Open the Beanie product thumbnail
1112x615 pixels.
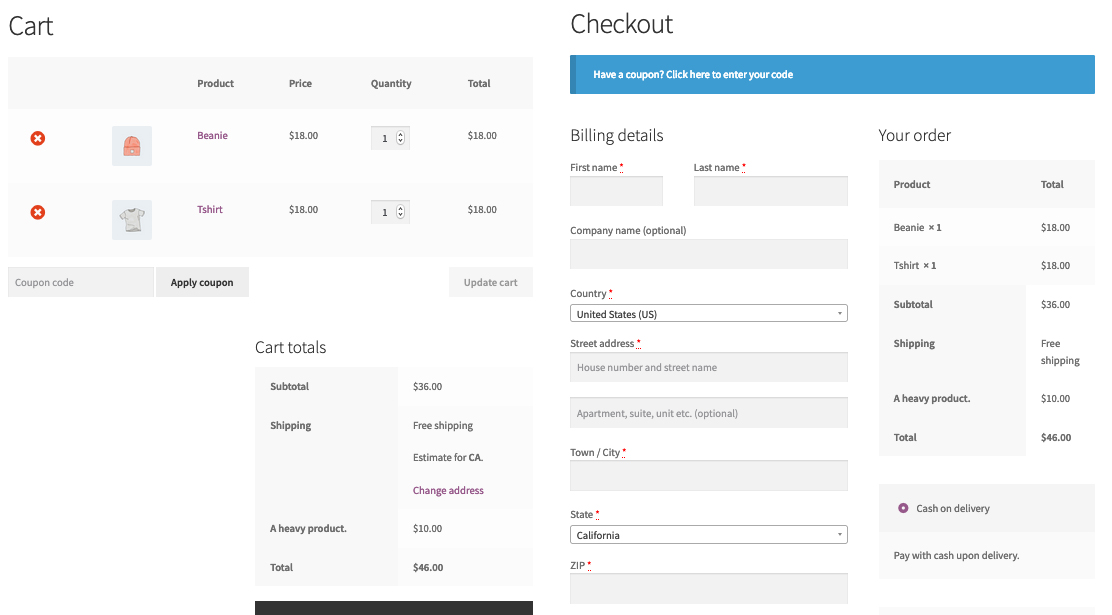(x=132, y=146)
